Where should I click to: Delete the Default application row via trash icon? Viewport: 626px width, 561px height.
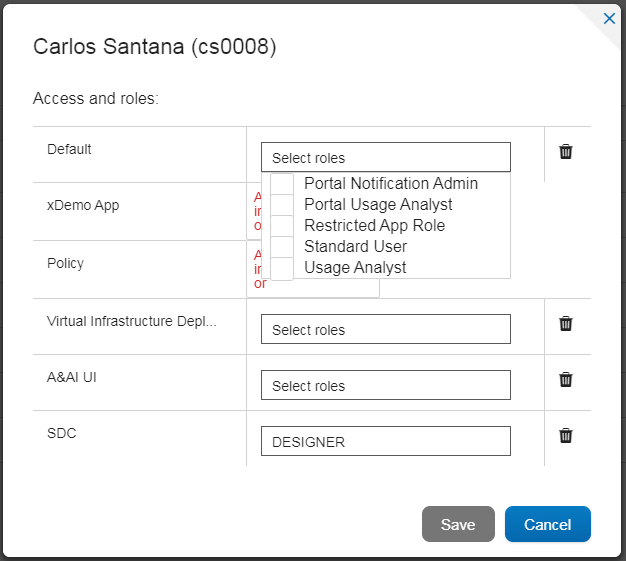[x=565, y=152]
